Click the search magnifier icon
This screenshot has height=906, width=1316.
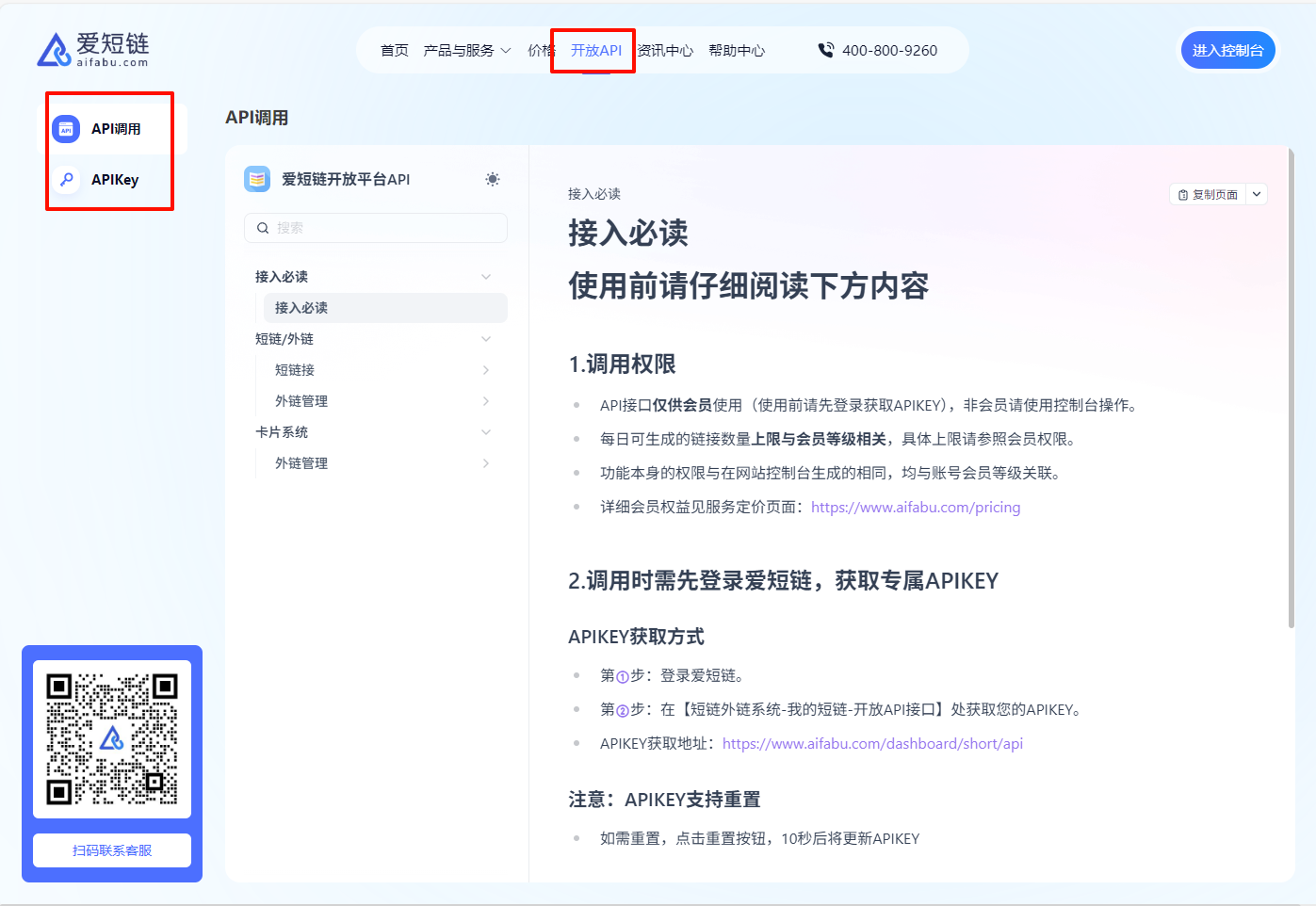[x=263, y=228]
